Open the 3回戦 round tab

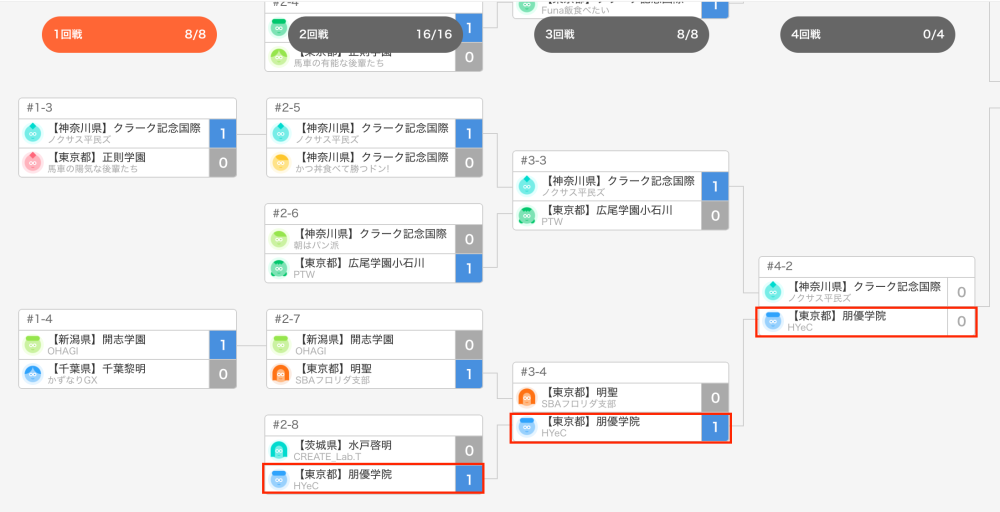tap(622, 34)
